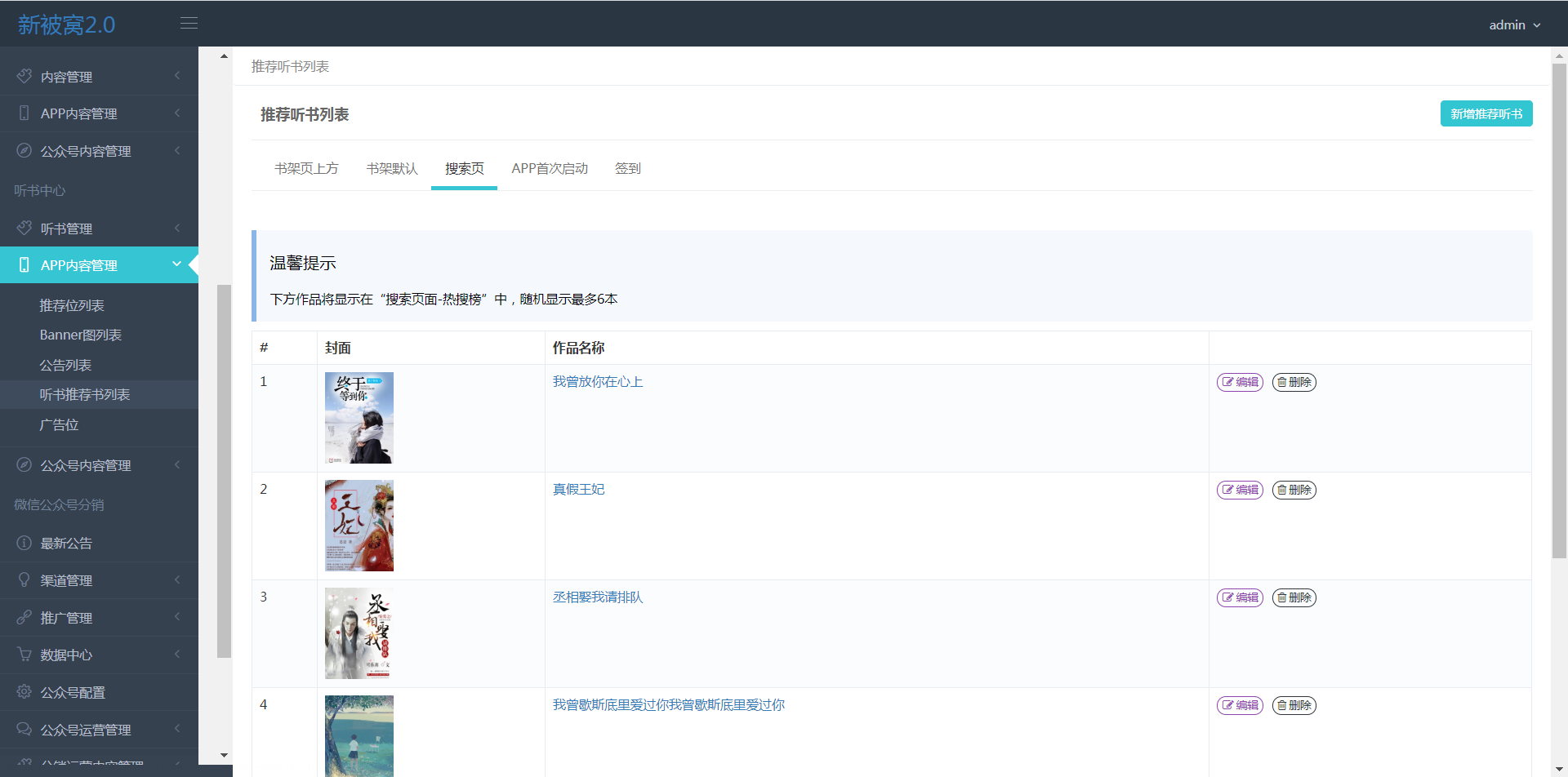Open the 我曾放你在心上 title link

pos(597,382)
